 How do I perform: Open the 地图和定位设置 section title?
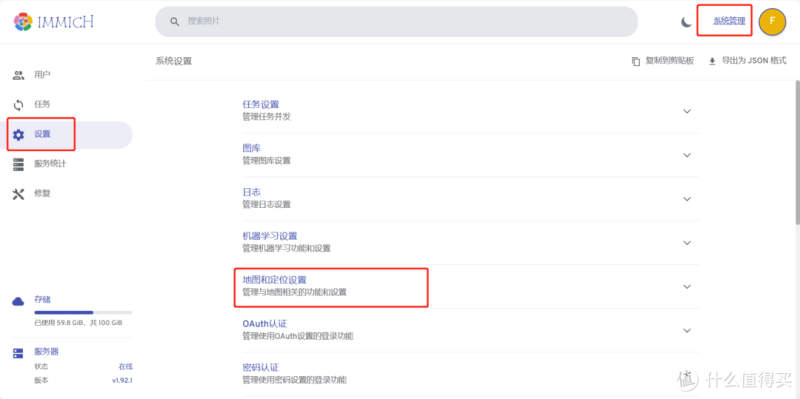pyautogui.click(x=274, y=280)
